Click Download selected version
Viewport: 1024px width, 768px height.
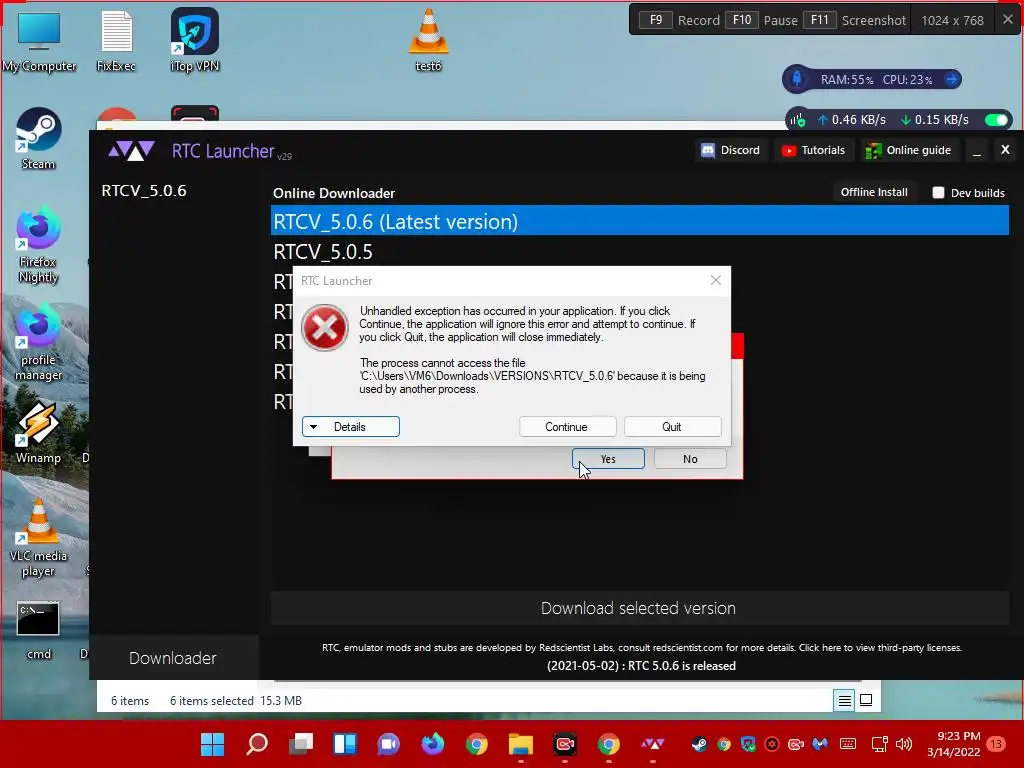pos(639,608)
